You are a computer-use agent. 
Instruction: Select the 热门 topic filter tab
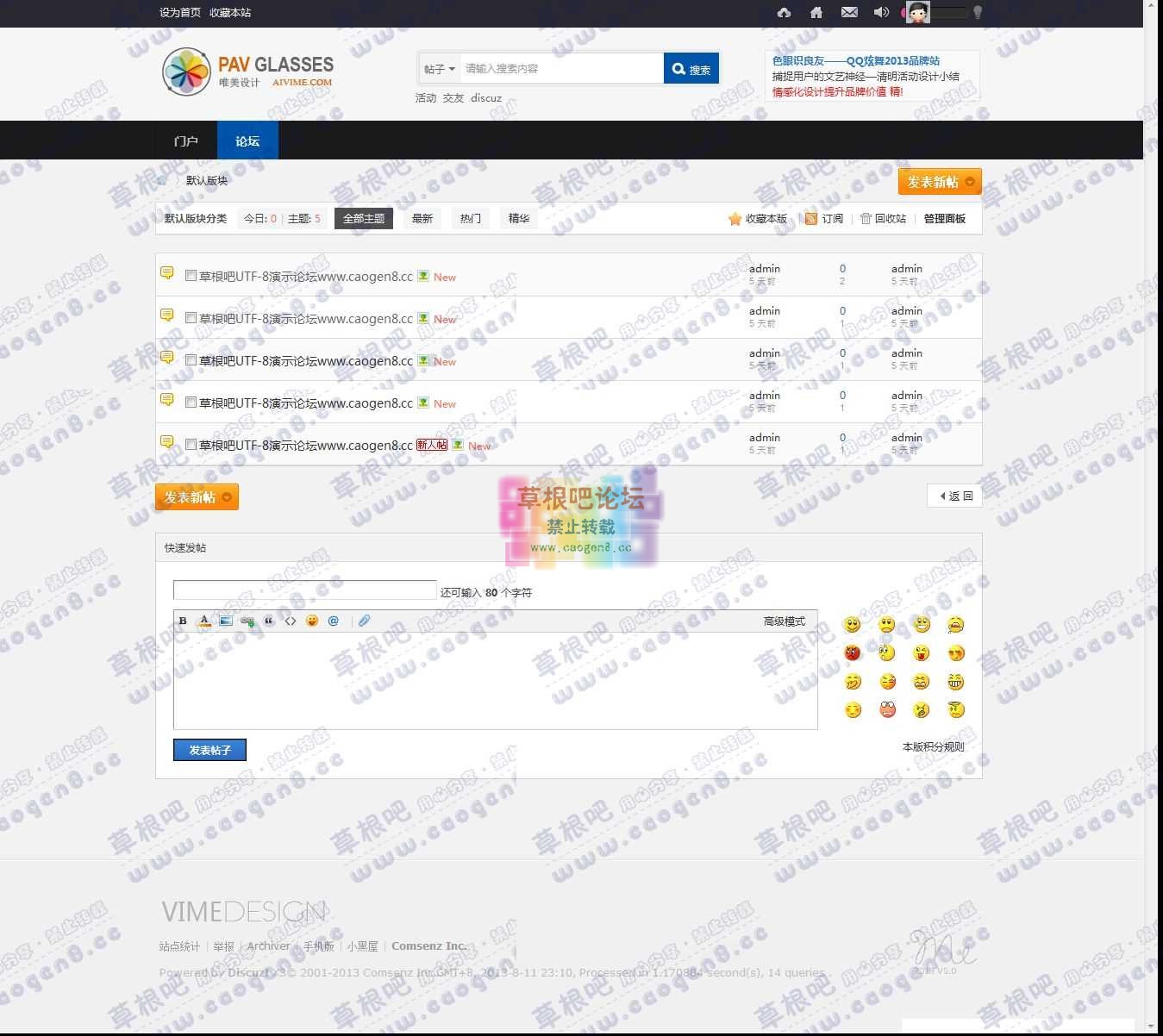point(470,218)
